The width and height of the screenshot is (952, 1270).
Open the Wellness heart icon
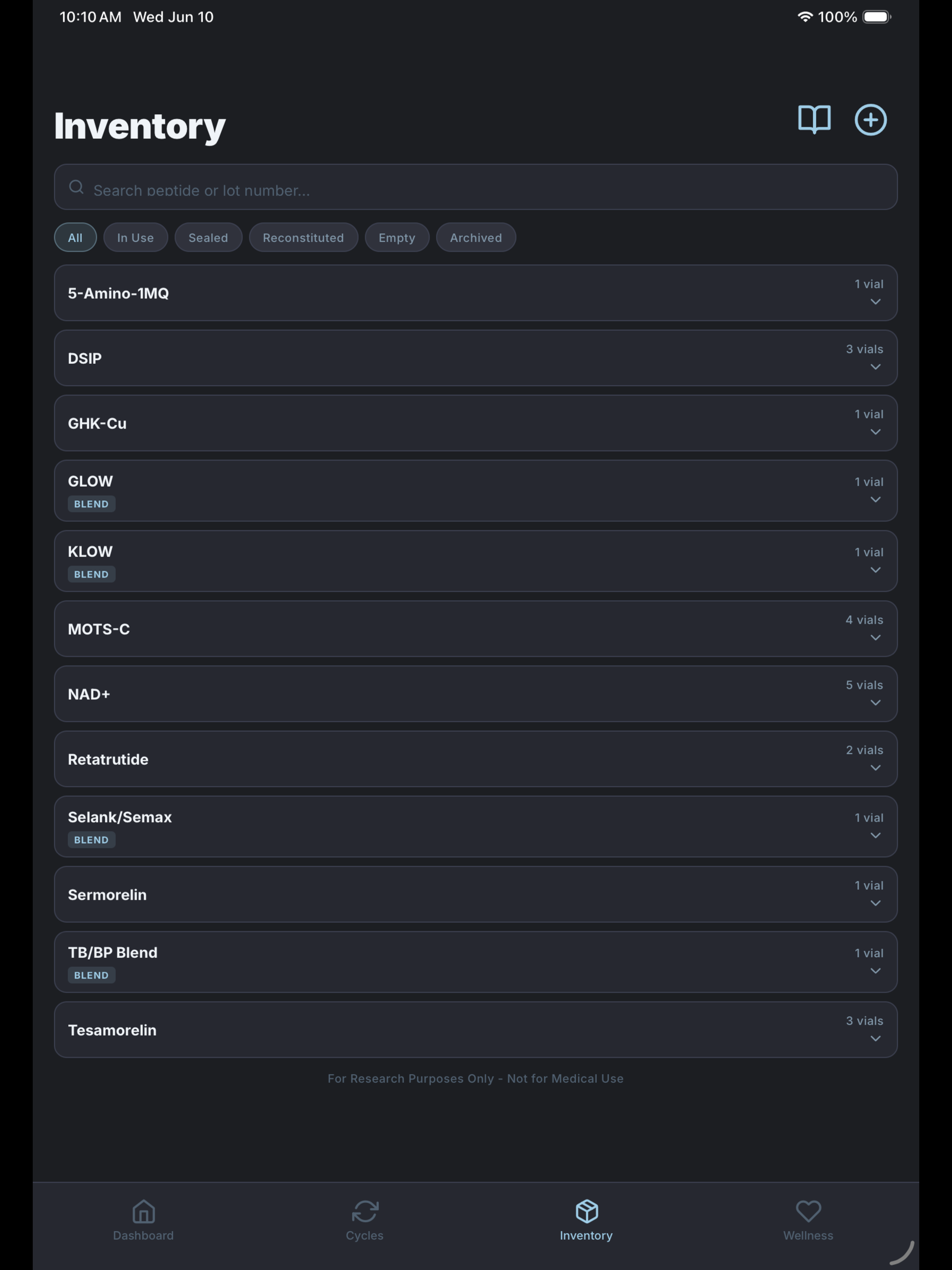(x=808, y=1211)
